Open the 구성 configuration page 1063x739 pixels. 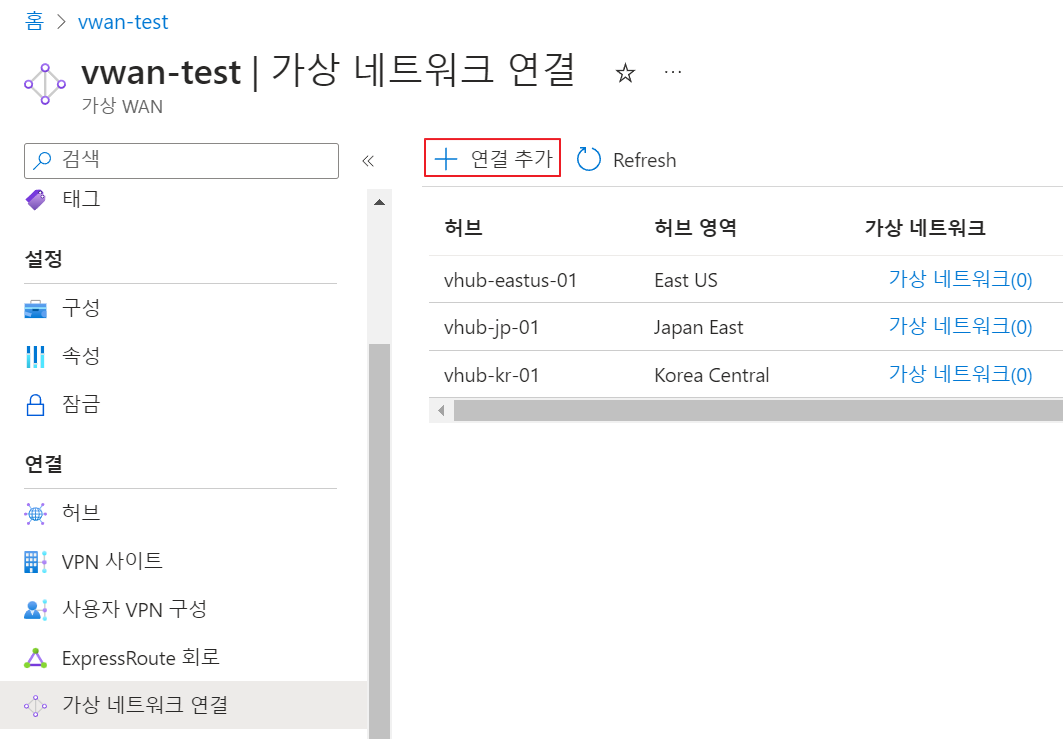(x=81, y=308)
